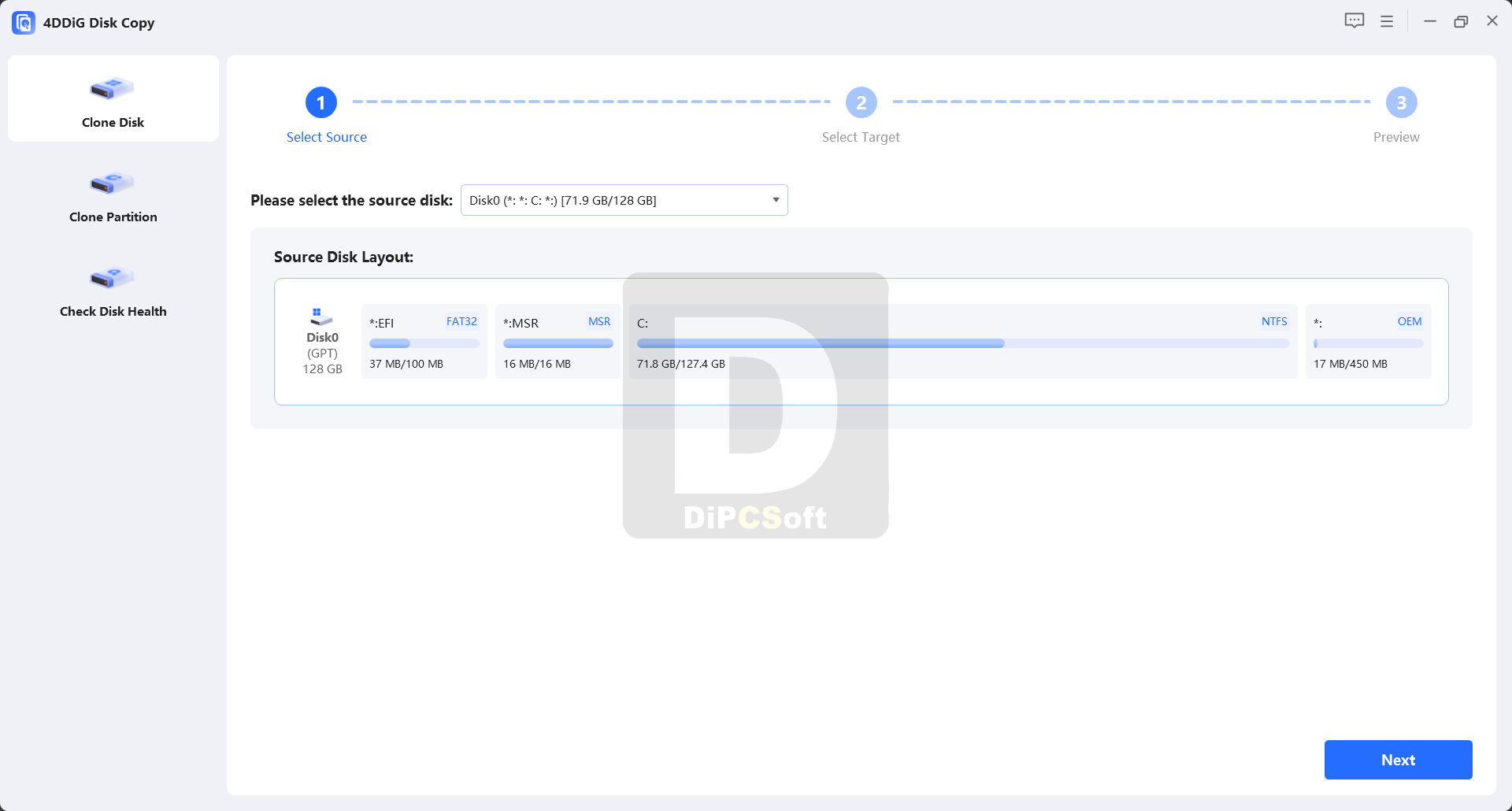Click step 2 circle Select Target
Image resolution: width=1512 pixels, height=811 pixels.
[862, 102]
